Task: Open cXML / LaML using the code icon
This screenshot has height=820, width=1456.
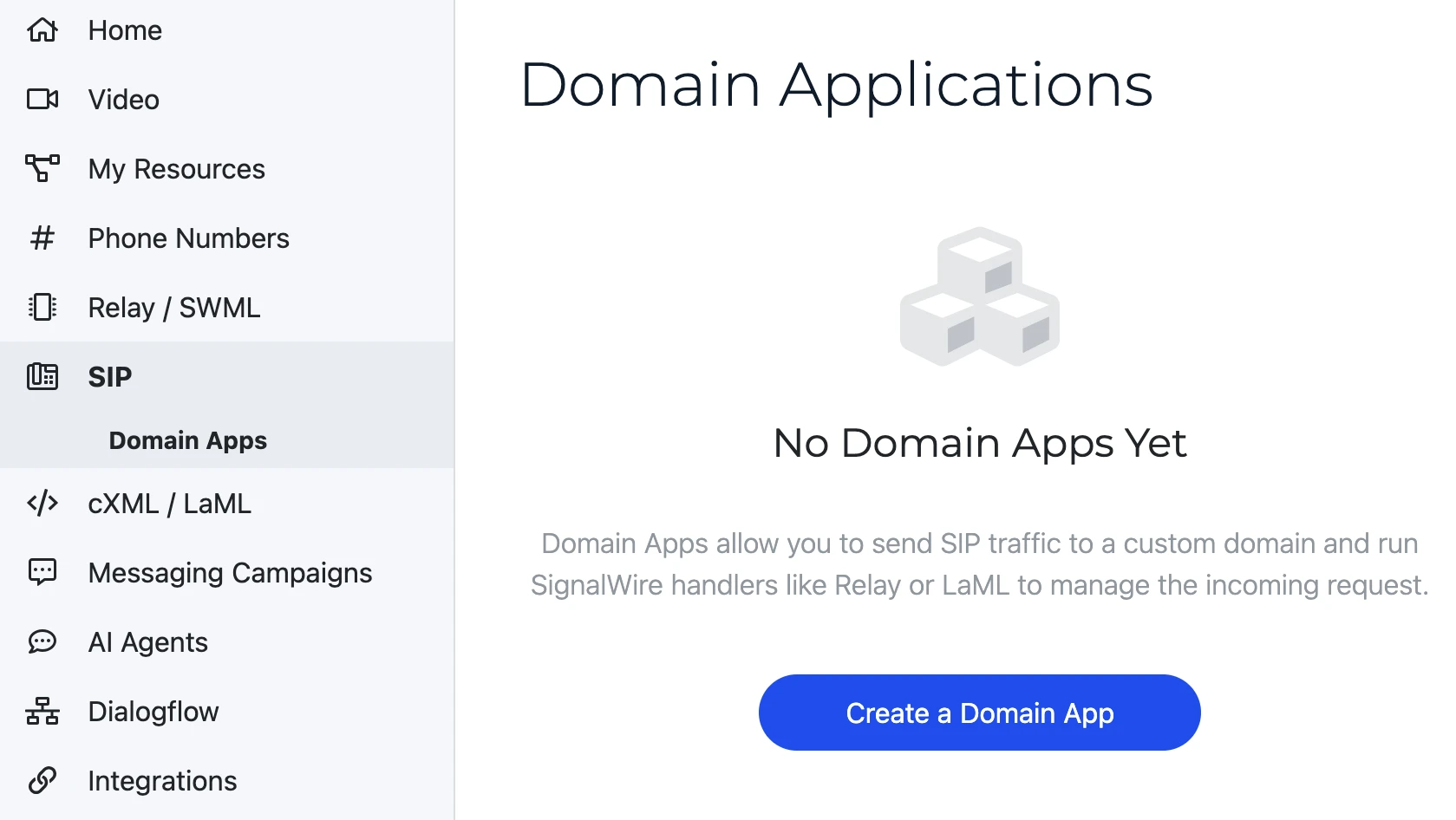Action: (x=42, y=503)
